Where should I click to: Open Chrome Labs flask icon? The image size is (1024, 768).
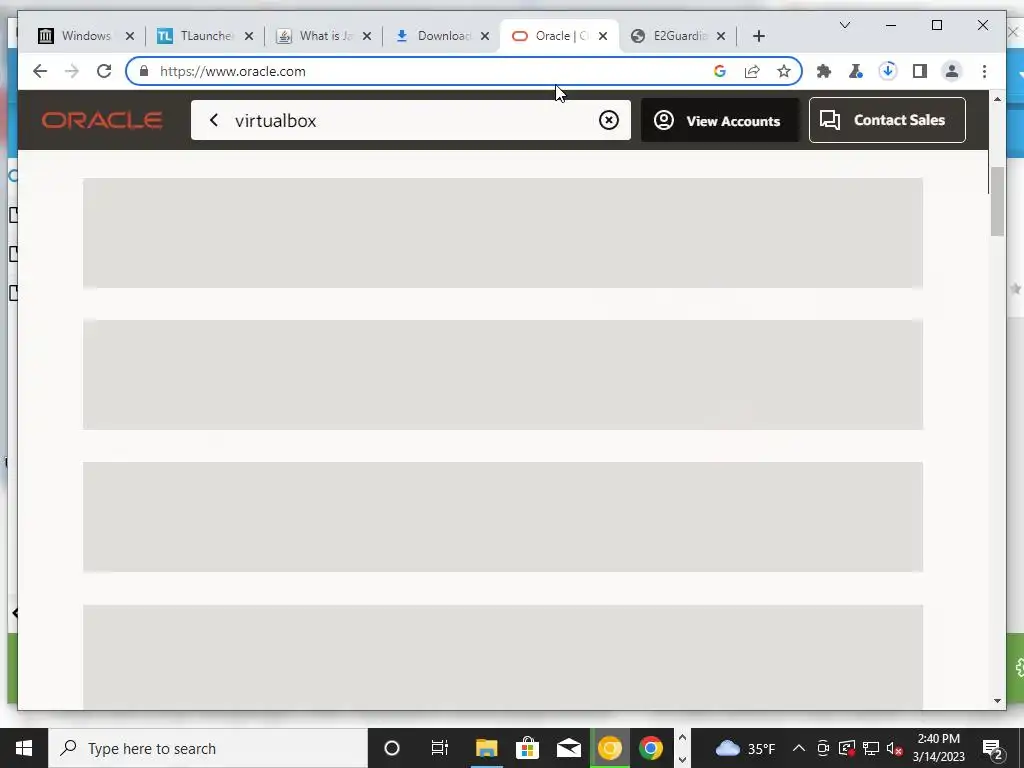856,71
